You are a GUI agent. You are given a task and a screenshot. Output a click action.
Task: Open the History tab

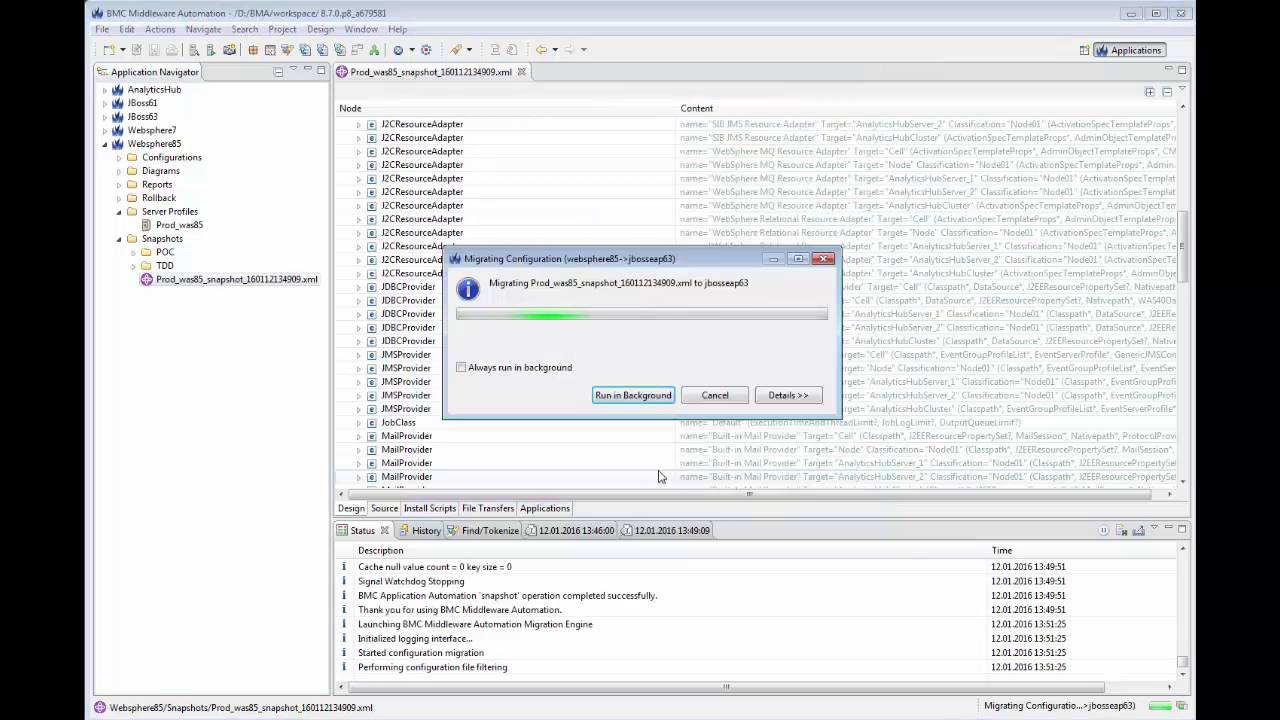[420, 530]
